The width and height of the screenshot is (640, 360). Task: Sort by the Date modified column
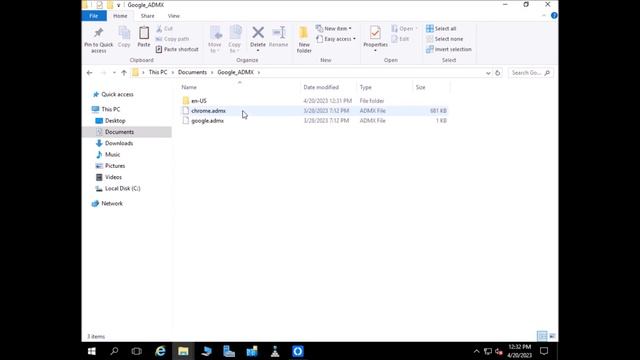coord(329,87)
